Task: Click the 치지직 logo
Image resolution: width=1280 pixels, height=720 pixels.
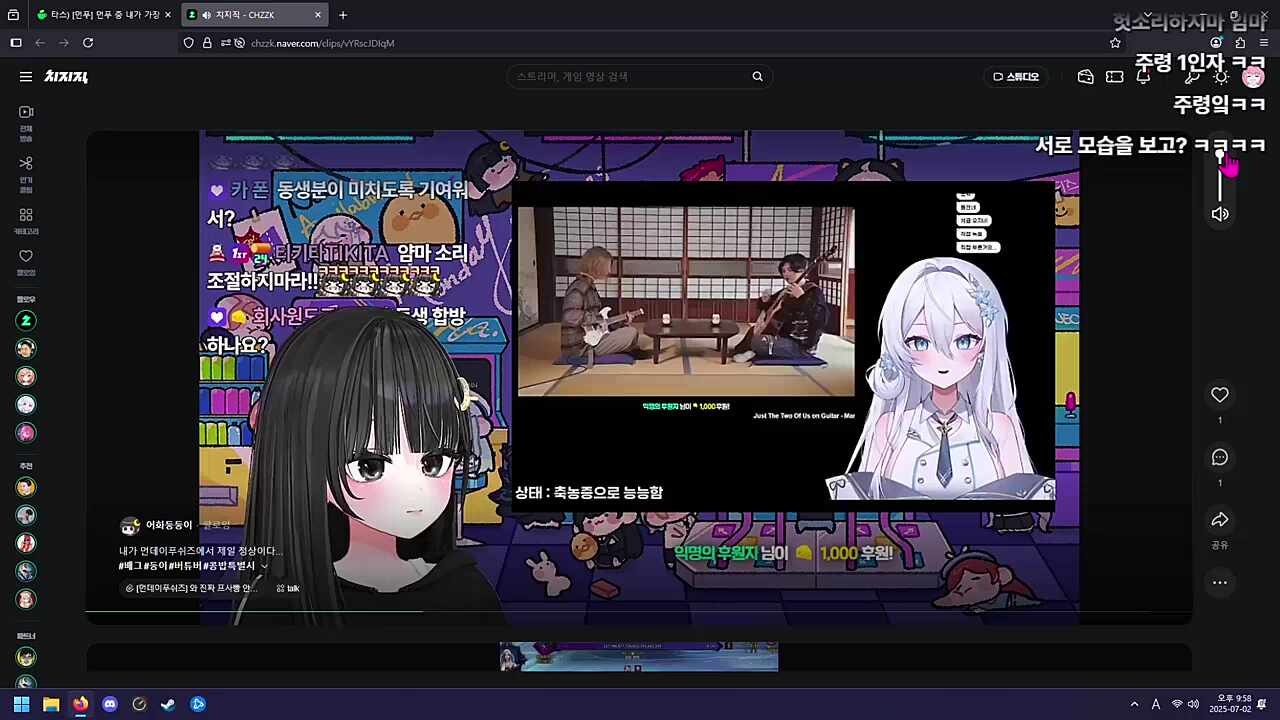Action: pos(66,76)
